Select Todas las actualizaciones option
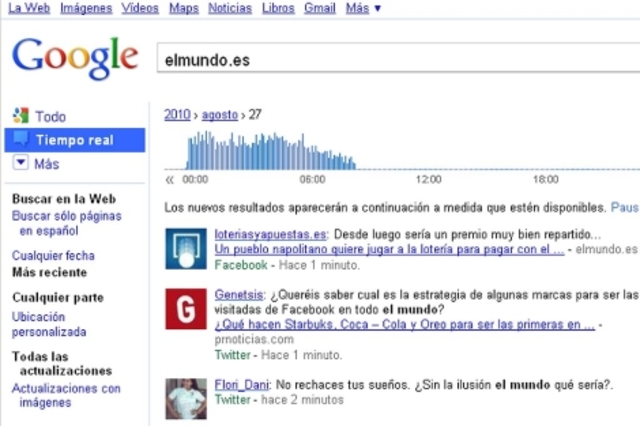 [x=62, y=364]
